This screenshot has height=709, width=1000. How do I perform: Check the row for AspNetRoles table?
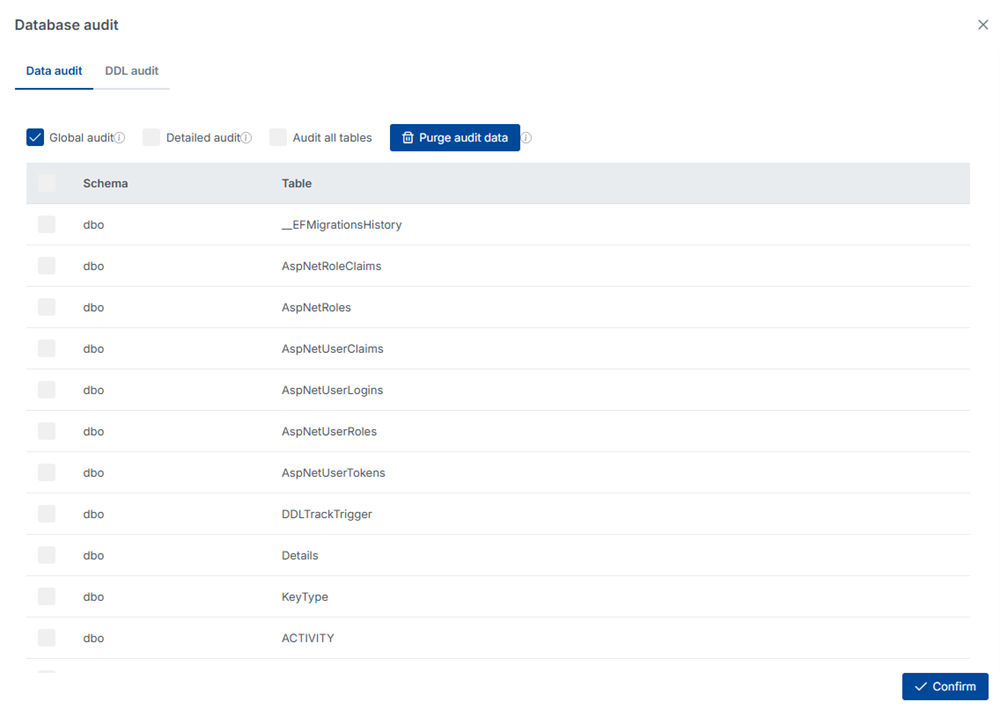pos(47,307)
